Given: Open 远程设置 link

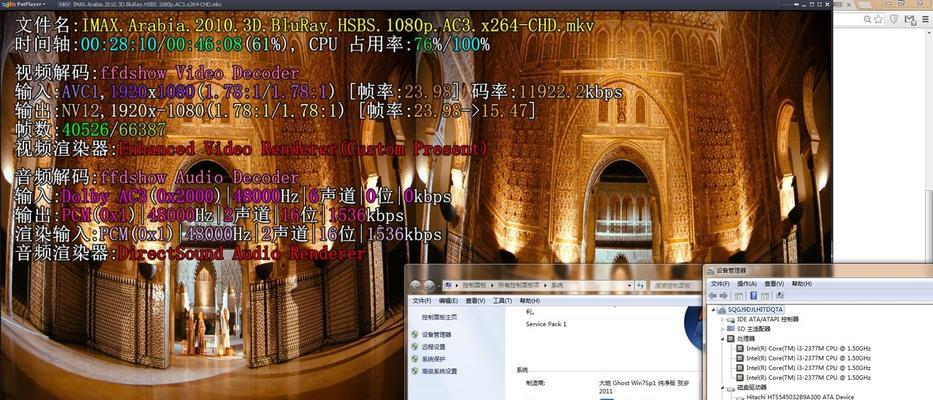Looking at the screenshot, I should [x=434, y=347].
